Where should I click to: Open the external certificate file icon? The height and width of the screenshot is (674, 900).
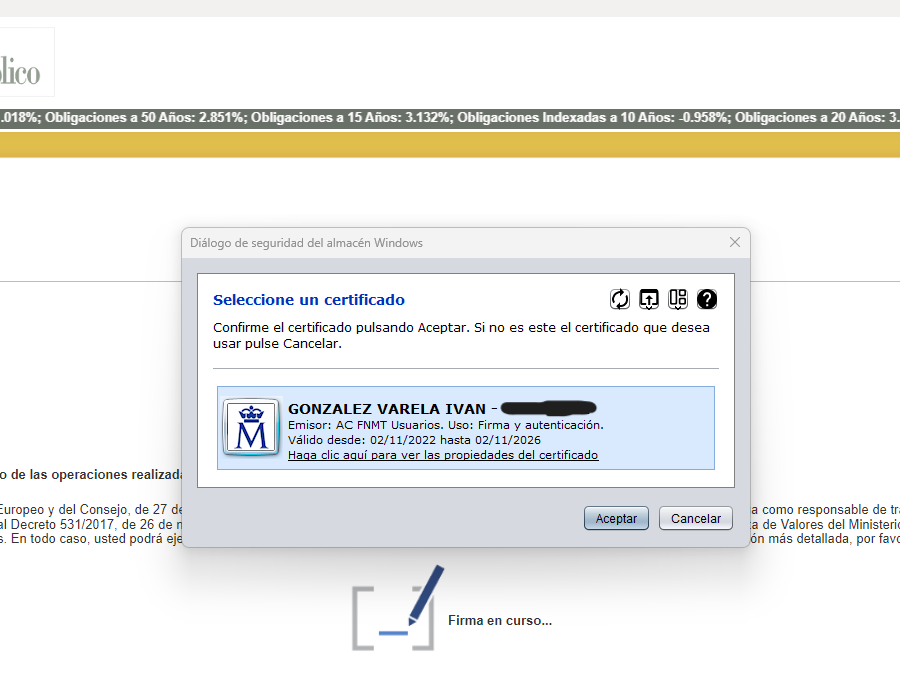coord(649,299)
